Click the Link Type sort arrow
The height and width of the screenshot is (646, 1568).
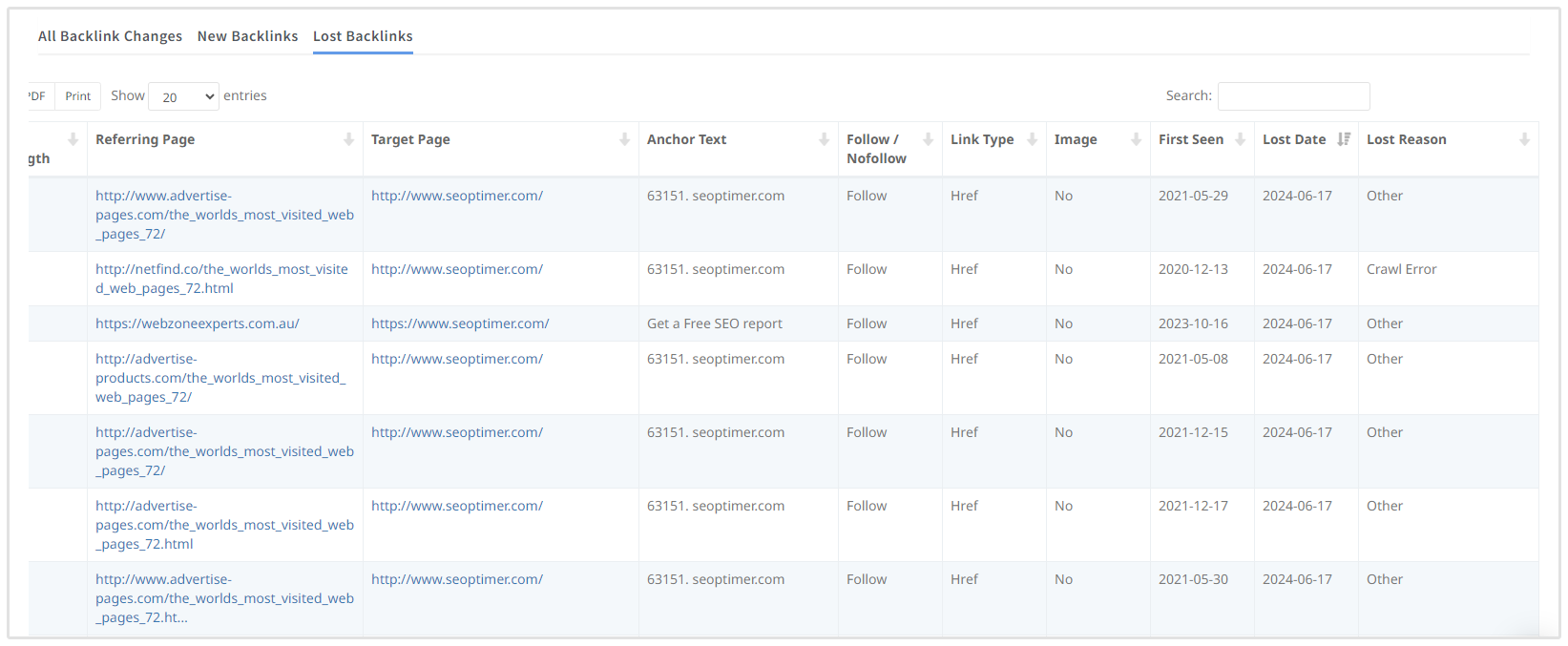coord(1032,139)
